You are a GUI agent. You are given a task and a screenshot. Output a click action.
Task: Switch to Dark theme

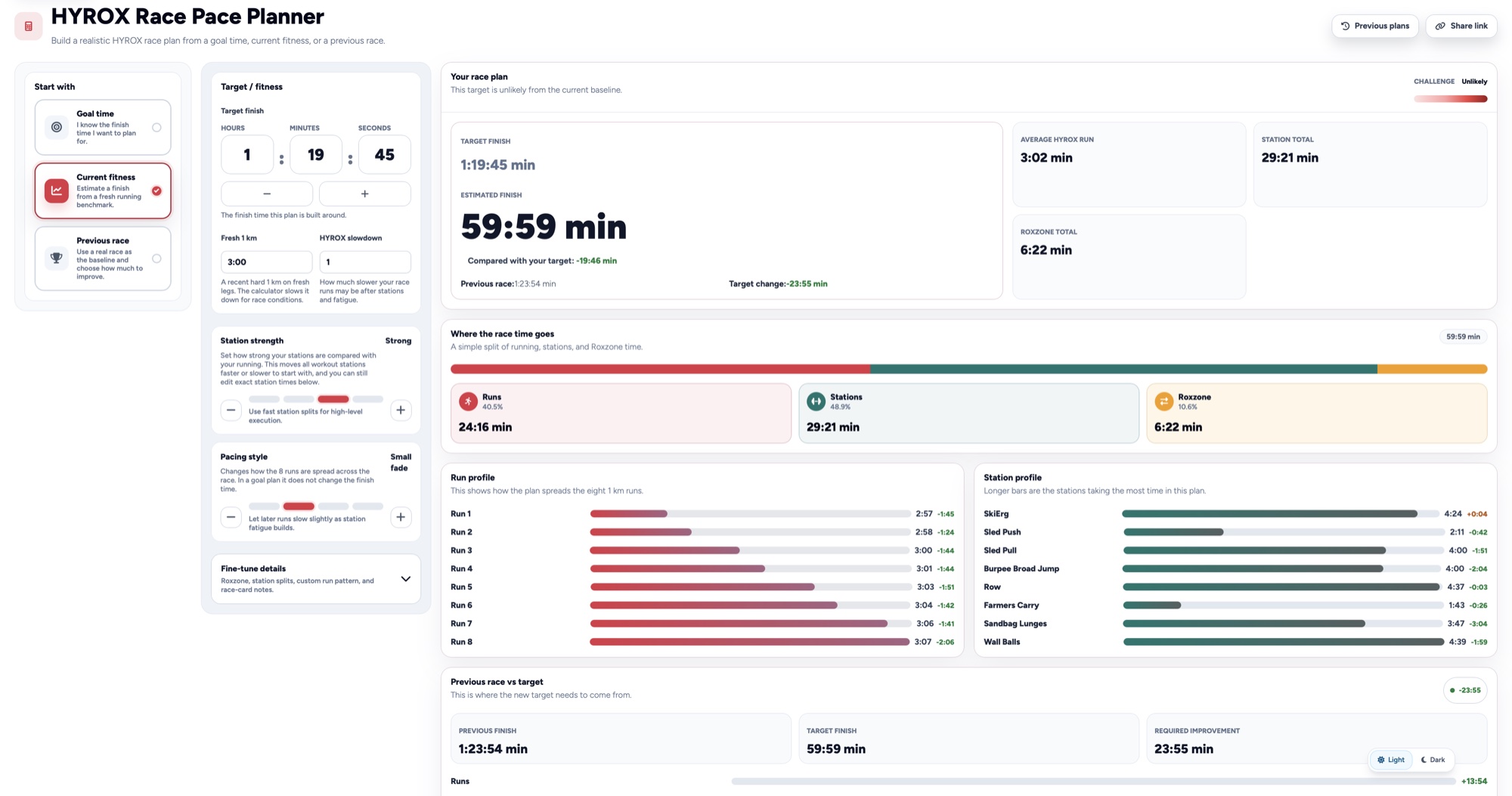1433,760
